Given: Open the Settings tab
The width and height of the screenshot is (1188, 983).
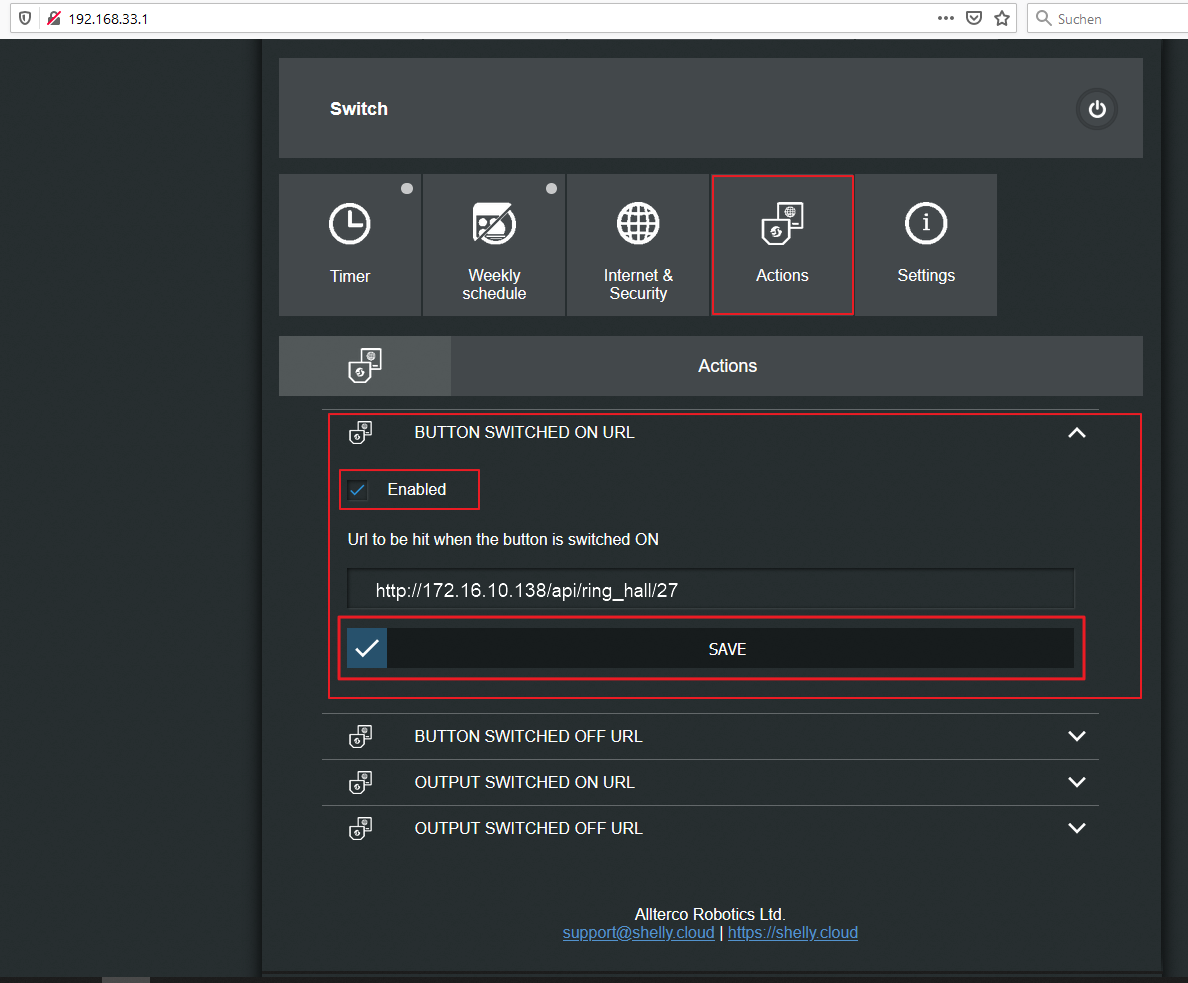Looking at the screenshot, I should (926, 245).
